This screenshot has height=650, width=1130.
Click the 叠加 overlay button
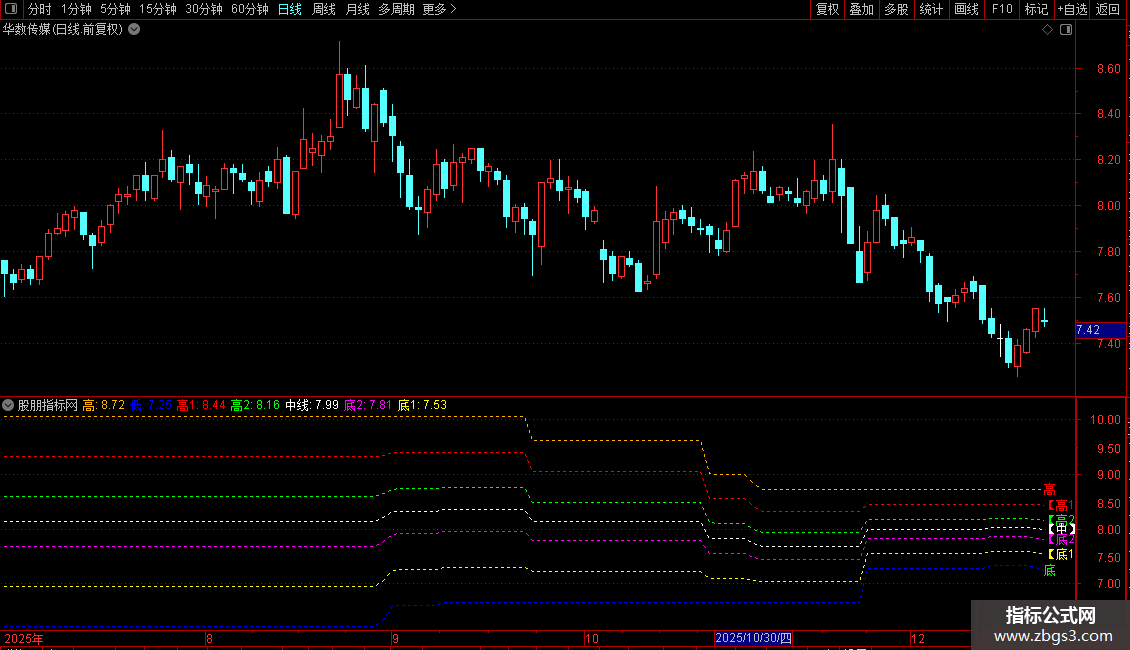[861, 9]
